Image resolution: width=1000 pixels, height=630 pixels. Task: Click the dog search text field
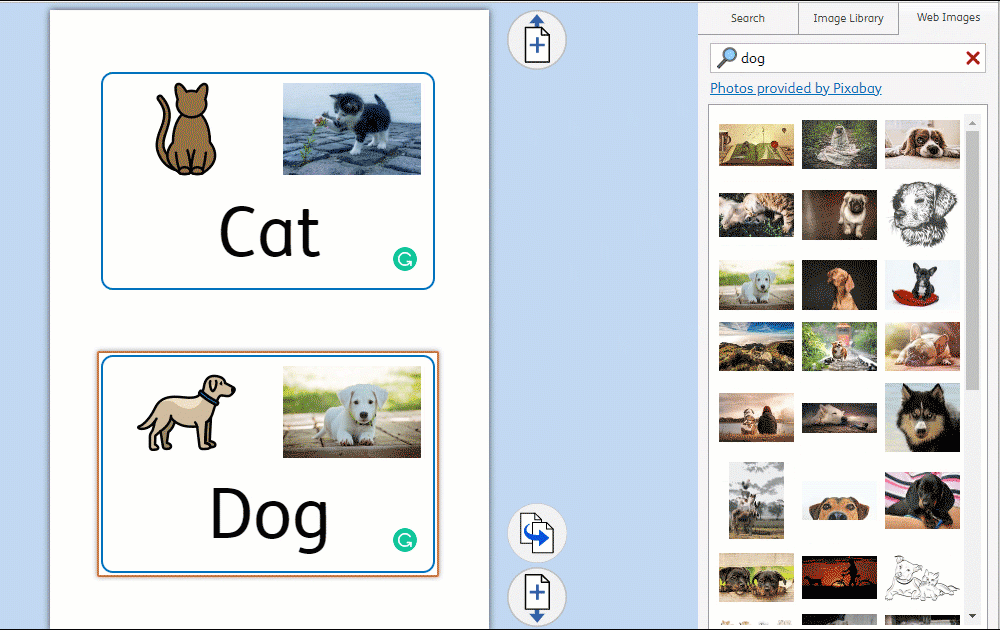850,58
